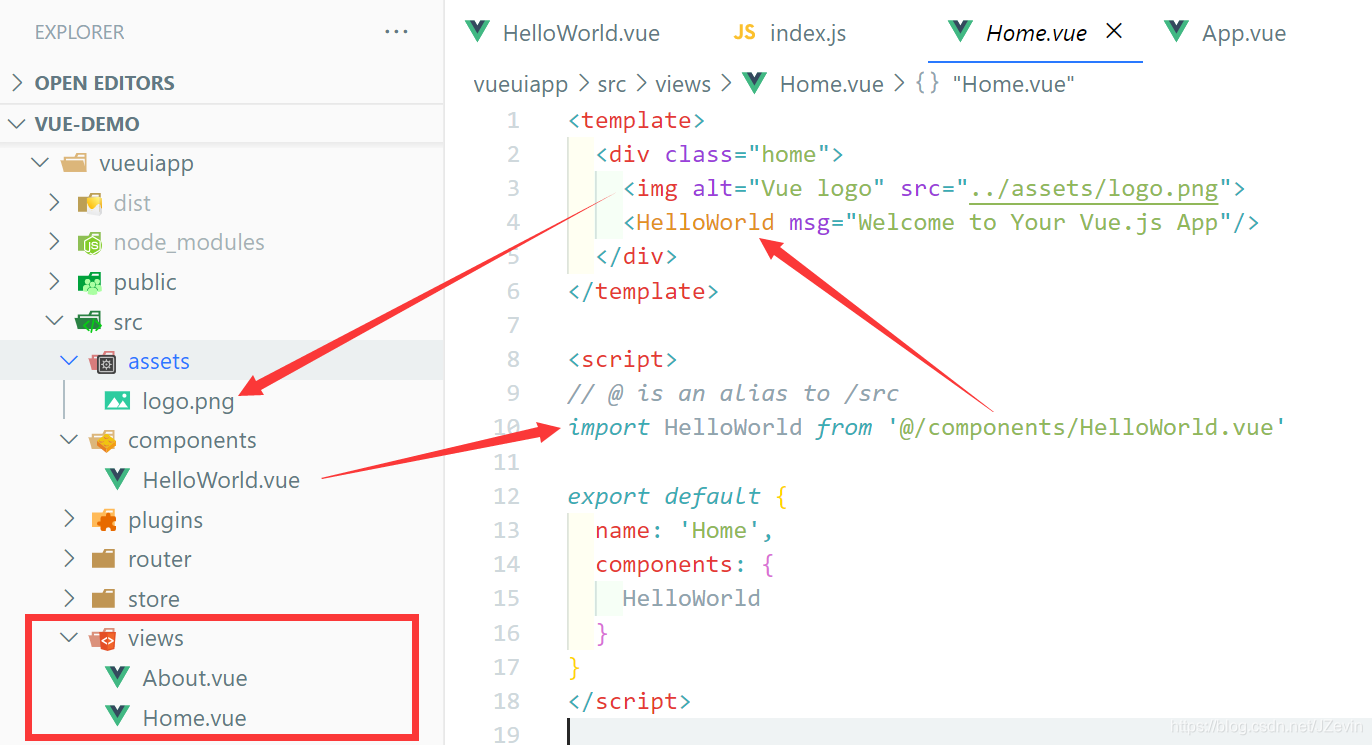1372x745 pixels.
Task: Click the components folder icon
Action: [104, 441]
